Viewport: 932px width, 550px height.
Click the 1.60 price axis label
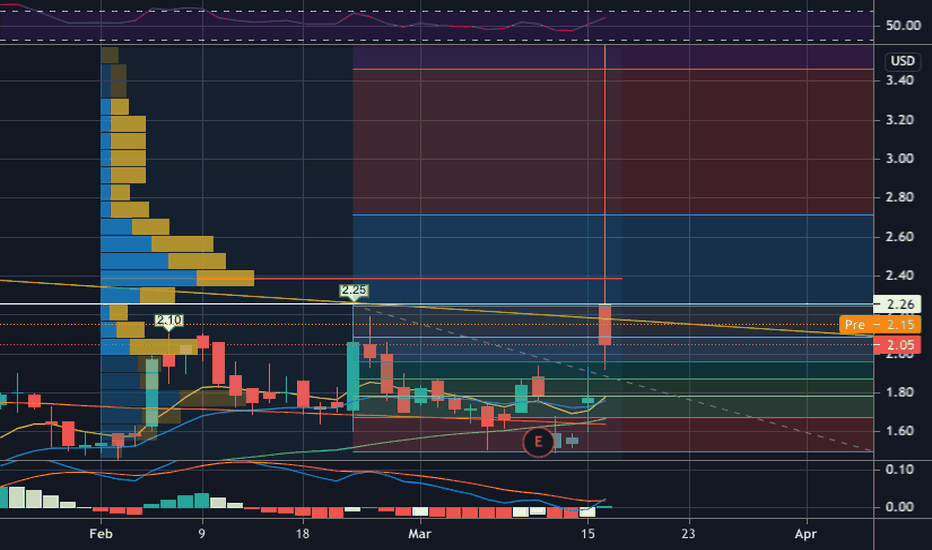pyautogui.click(x=899, y=431)
